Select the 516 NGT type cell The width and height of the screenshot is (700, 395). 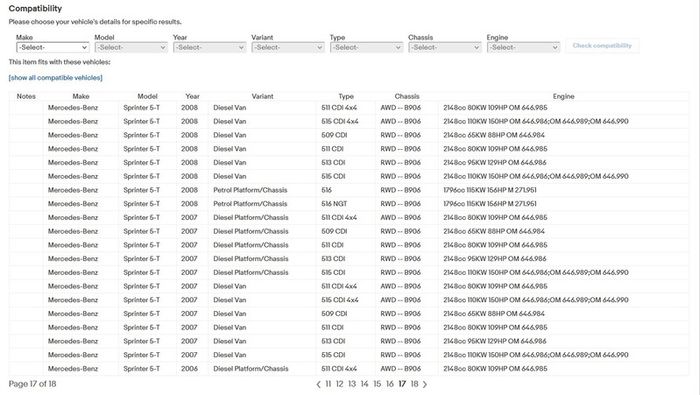[334, 204]
